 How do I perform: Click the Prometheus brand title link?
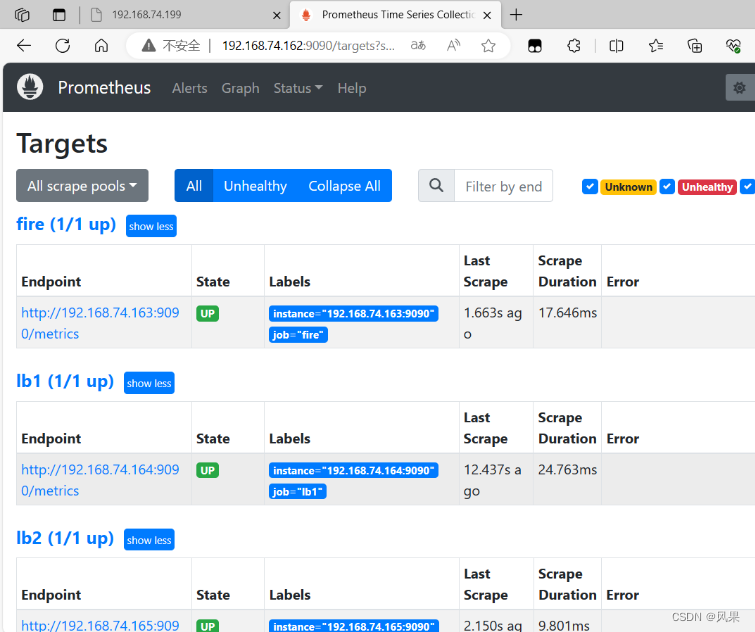click(104, 88)
